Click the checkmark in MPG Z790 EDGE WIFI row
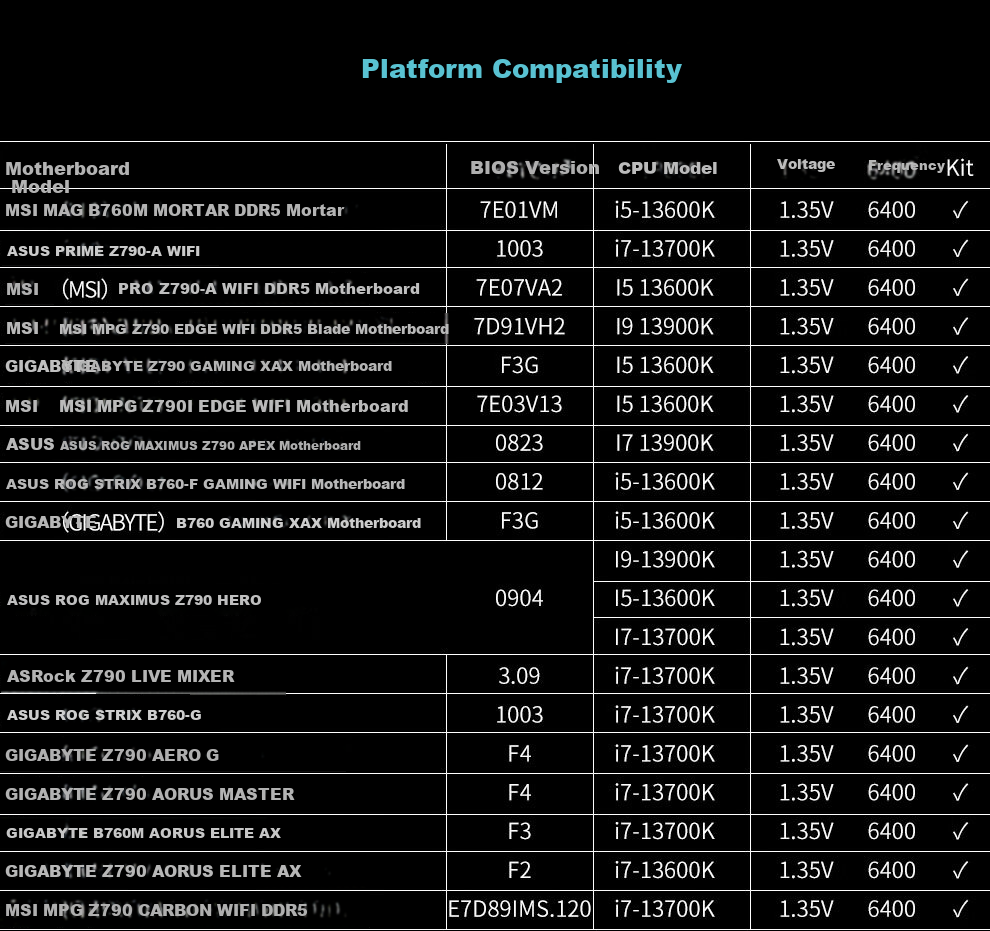Screen dimensions: 990x931 (960, 327)
